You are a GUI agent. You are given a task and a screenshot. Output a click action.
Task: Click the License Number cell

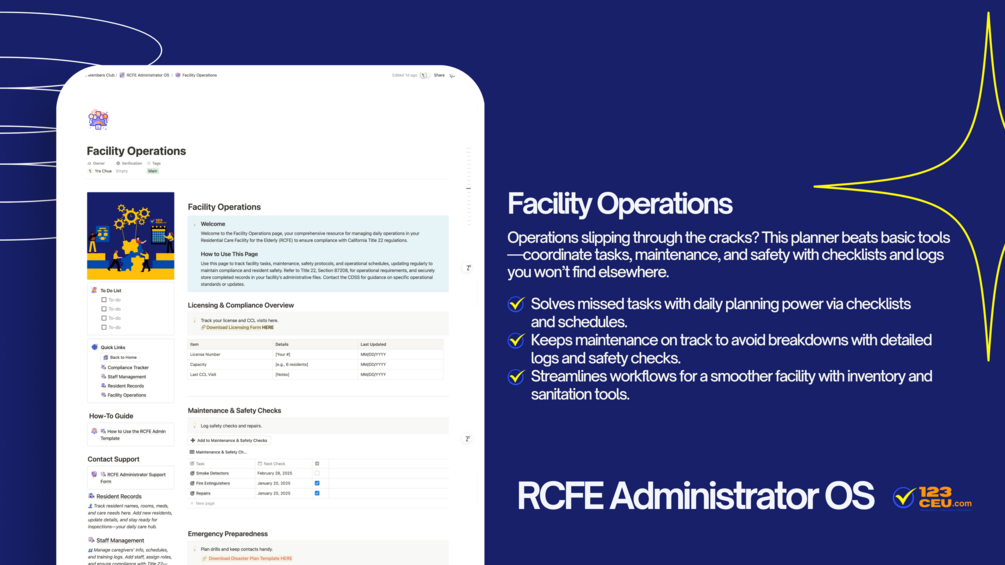[230, 354]
